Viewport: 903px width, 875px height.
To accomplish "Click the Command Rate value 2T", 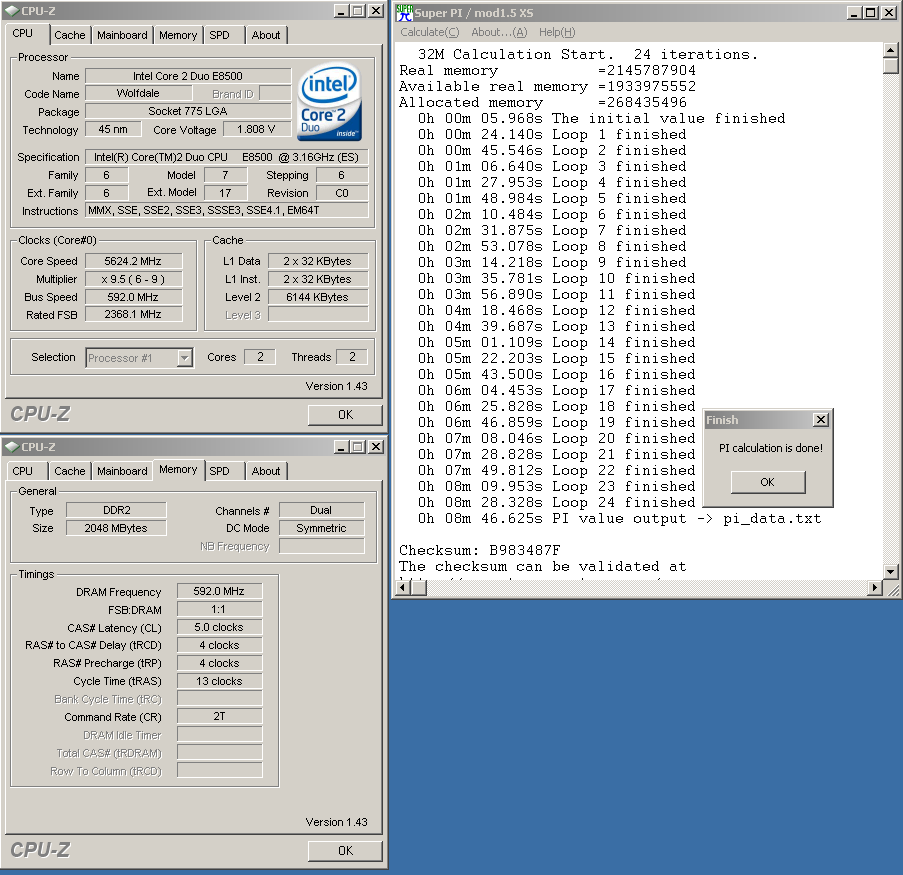I will point(219,717).
